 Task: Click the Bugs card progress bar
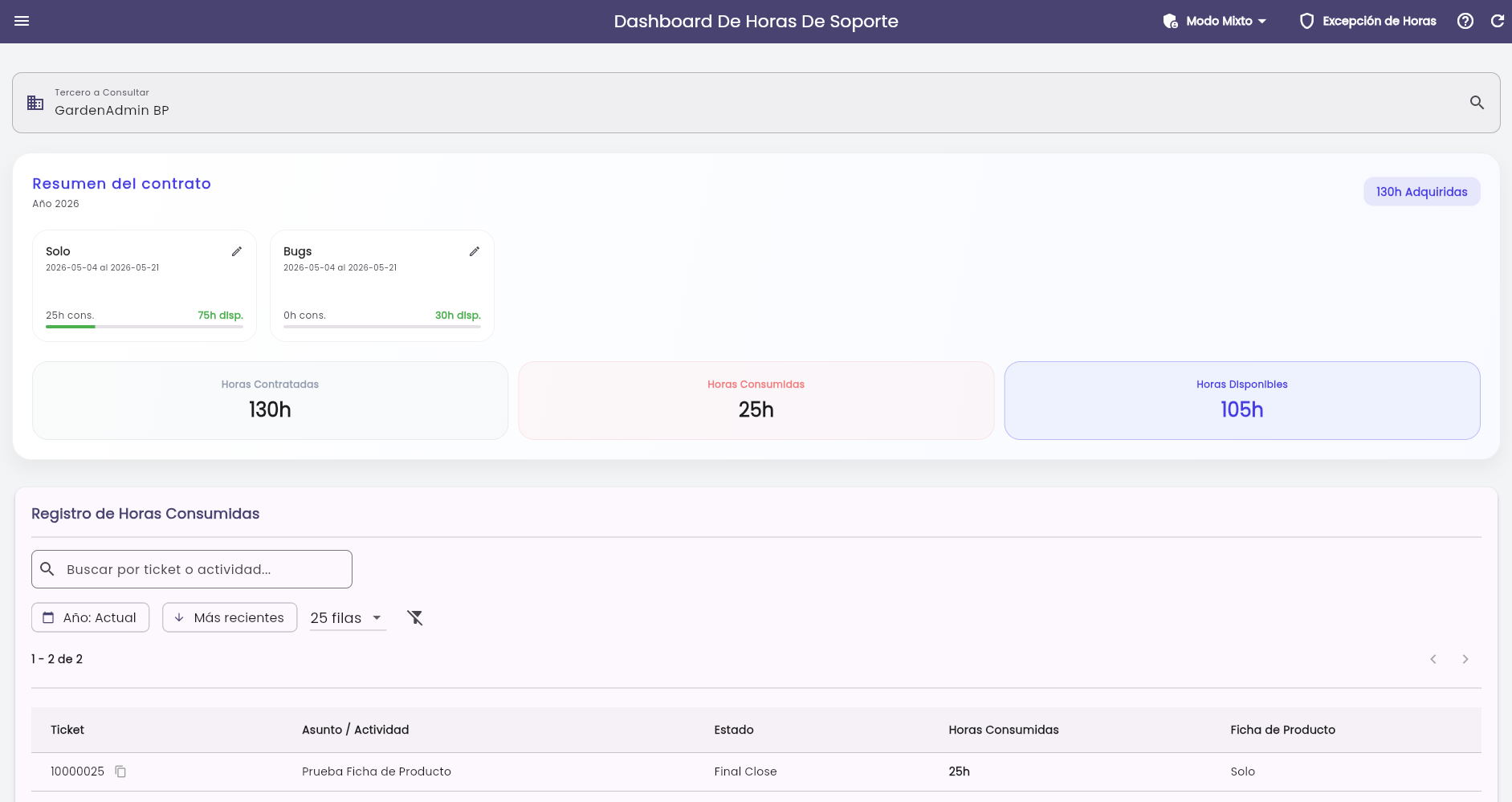[382, 327]
